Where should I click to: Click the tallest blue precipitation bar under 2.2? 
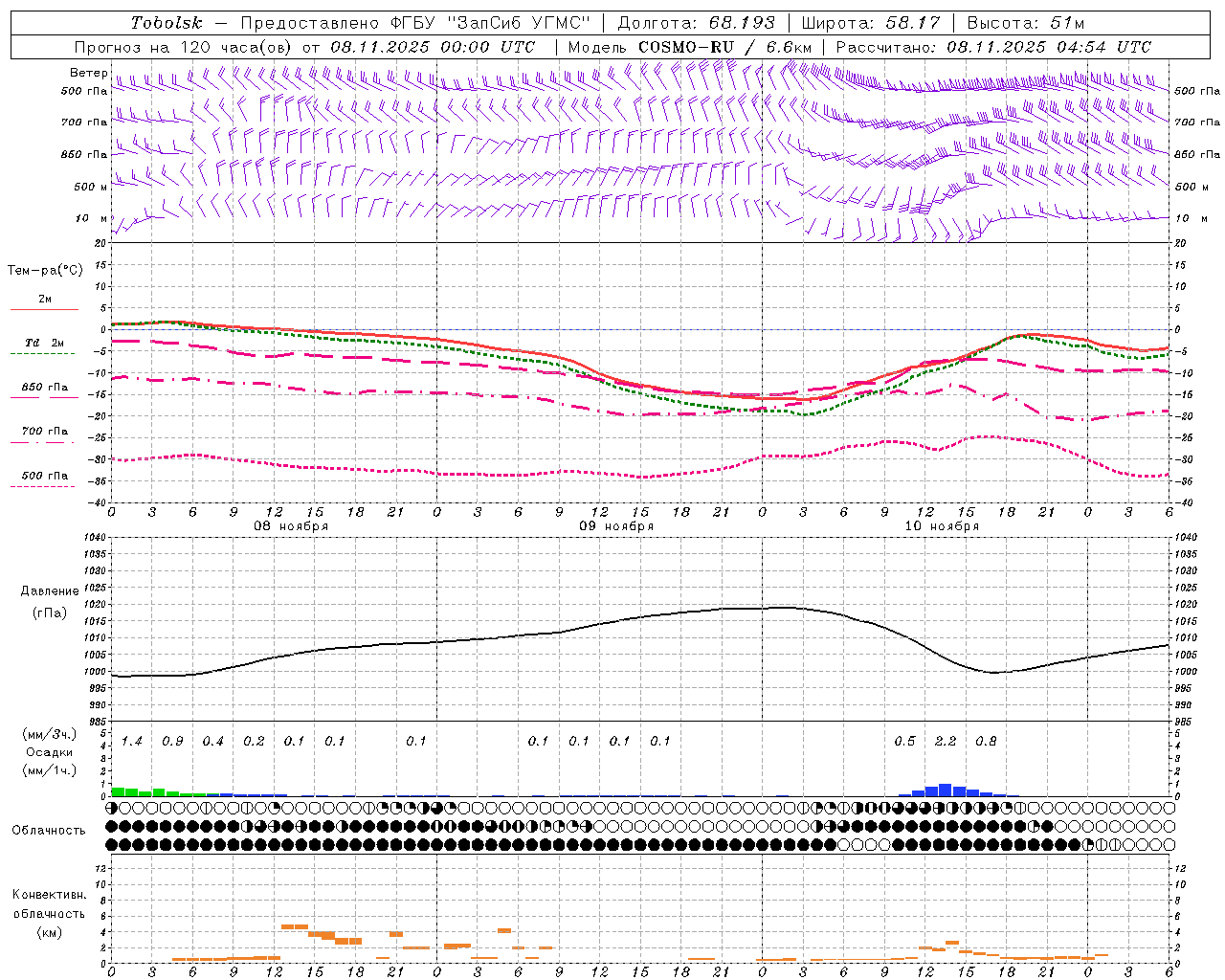946,791
